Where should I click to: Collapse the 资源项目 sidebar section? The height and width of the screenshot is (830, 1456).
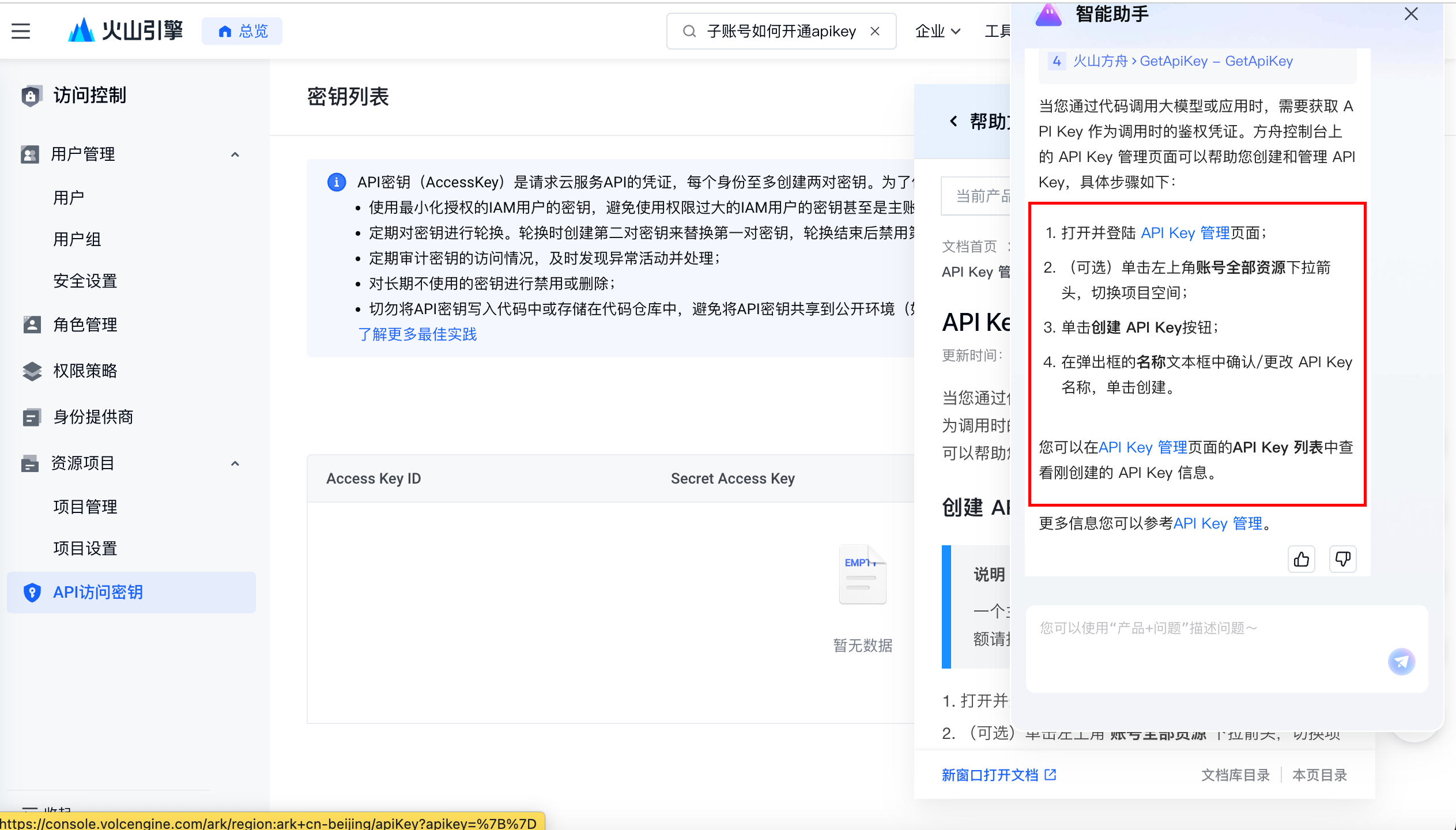click(235, 463)
